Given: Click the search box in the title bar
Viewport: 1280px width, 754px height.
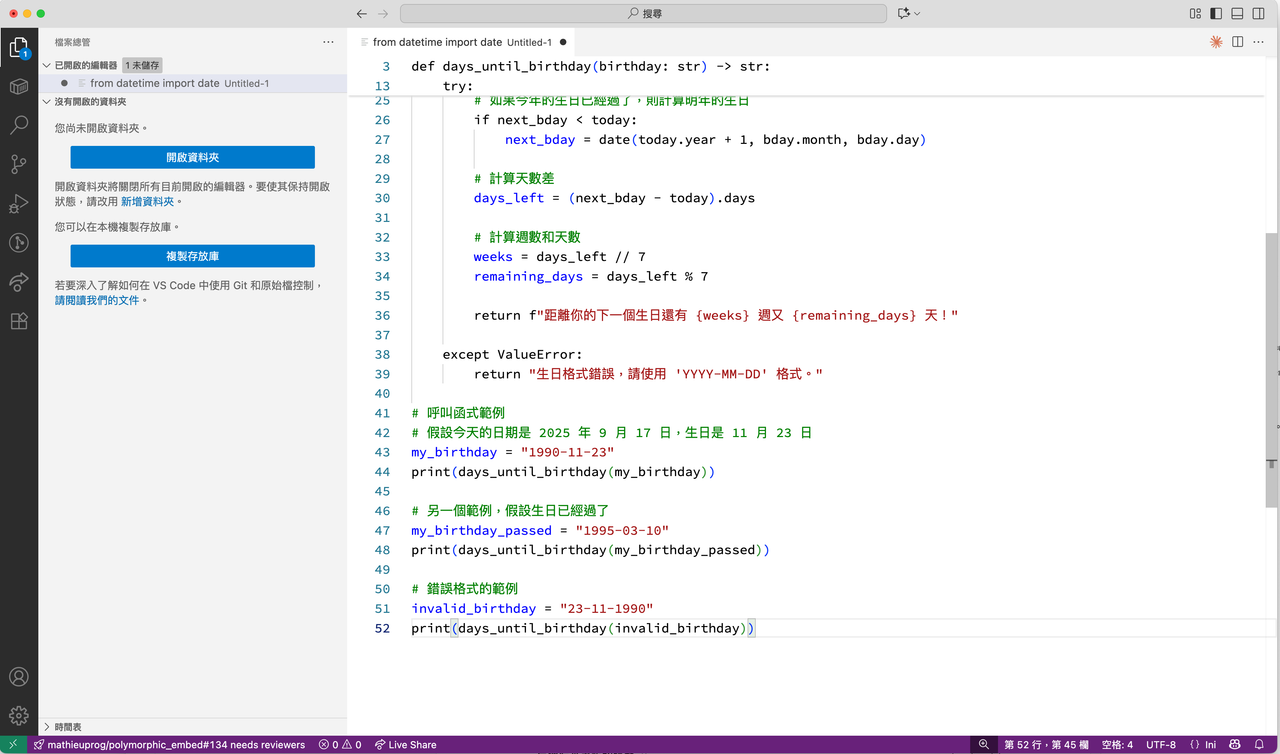Looking at the screenshot, I should (x=643, y=13).
